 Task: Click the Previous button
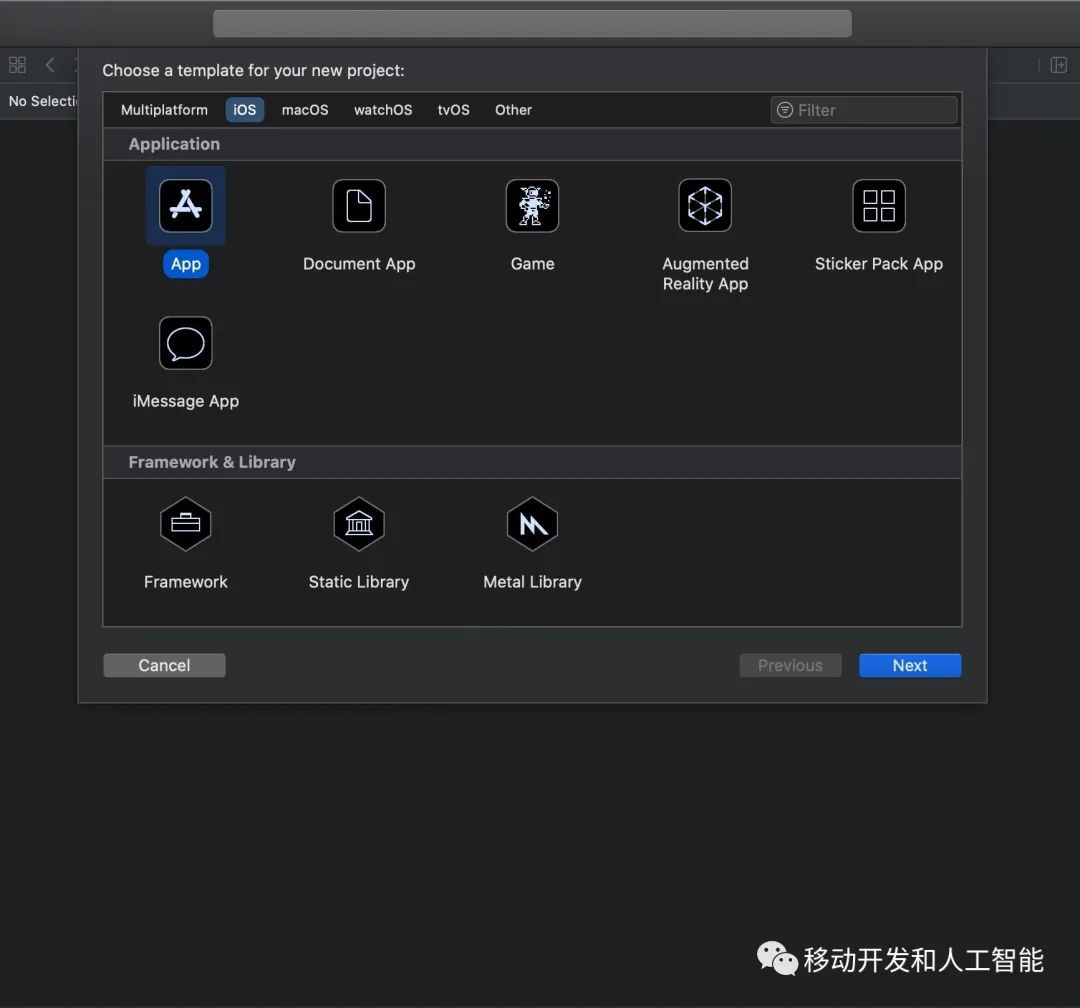(x=790, y=665)
